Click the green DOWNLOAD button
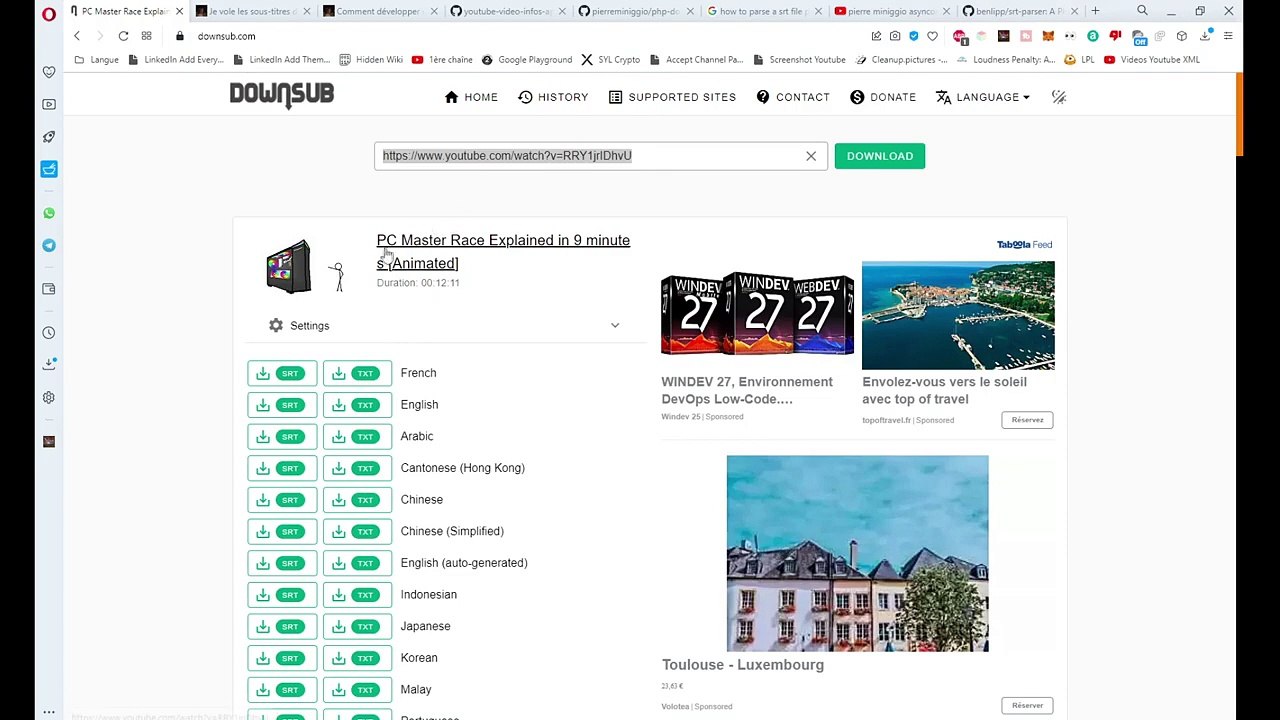The image size is (1280, 720). coord(880,156)
